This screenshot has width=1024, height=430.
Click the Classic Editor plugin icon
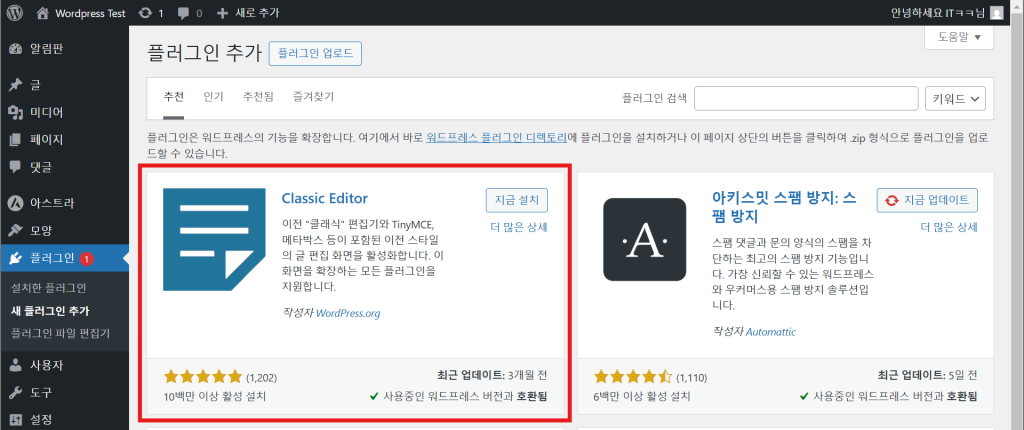pos(214,239)
